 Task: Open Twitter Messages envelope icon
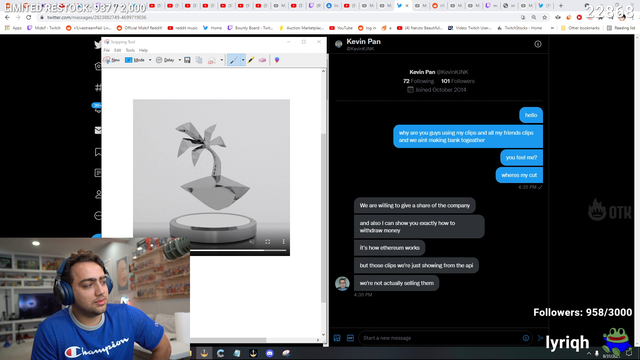98,130
